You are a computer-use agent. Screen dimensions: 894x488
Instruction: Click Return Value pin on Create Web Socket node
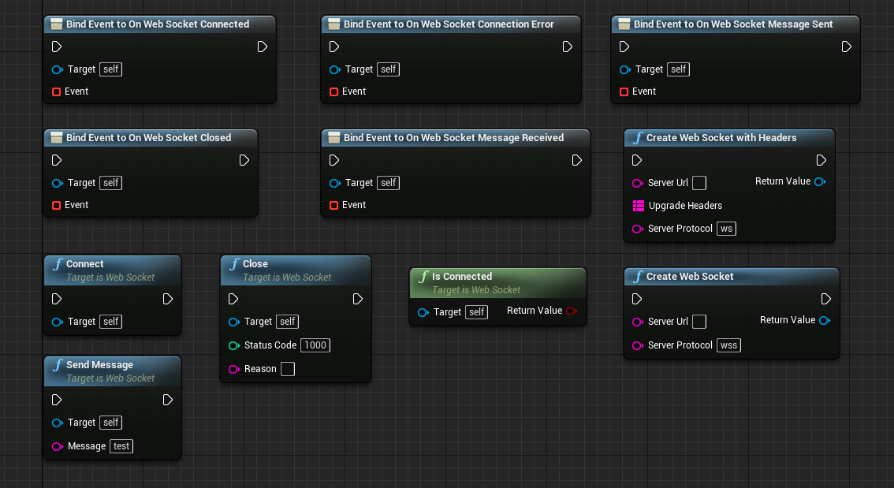click(x=824, y=320)
